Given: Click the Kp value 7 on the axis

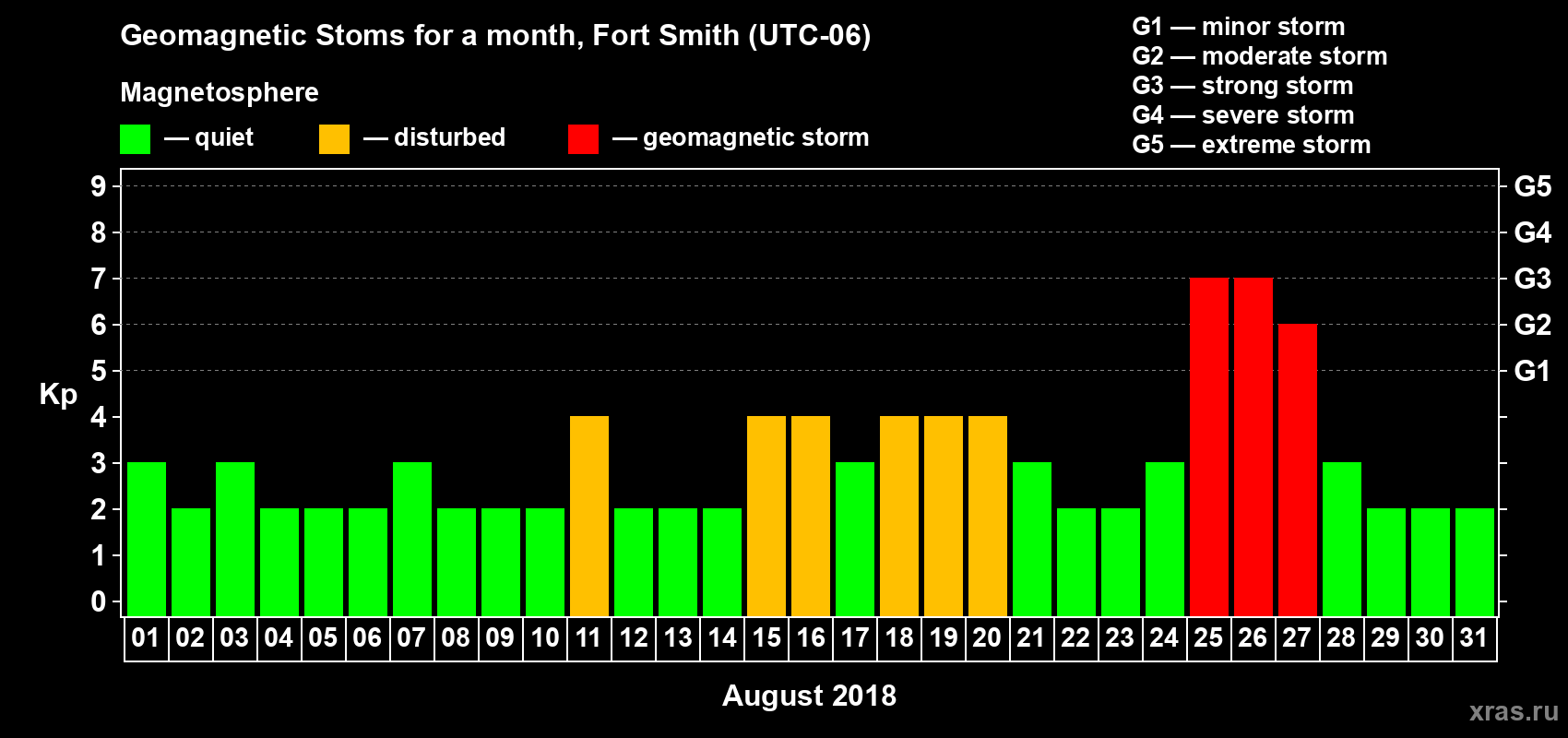Looking at the screenshot, I should tap(98, 279).
